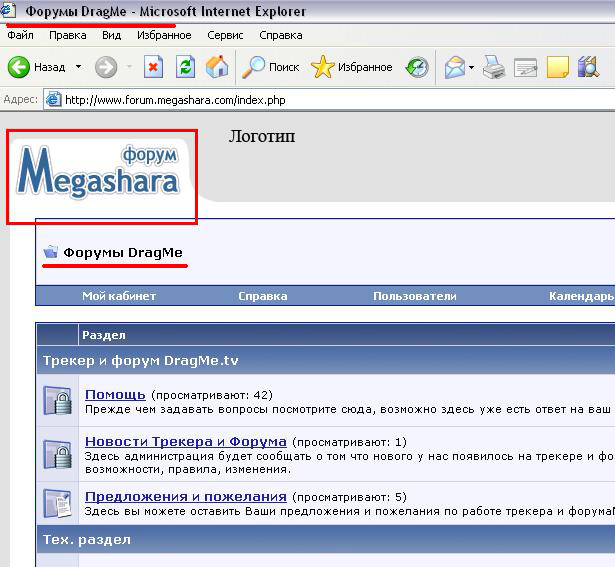The height and width of the screenshot is (567, 615).
Task: Refresh the page with green arrows icon
Action: (185, 67)
